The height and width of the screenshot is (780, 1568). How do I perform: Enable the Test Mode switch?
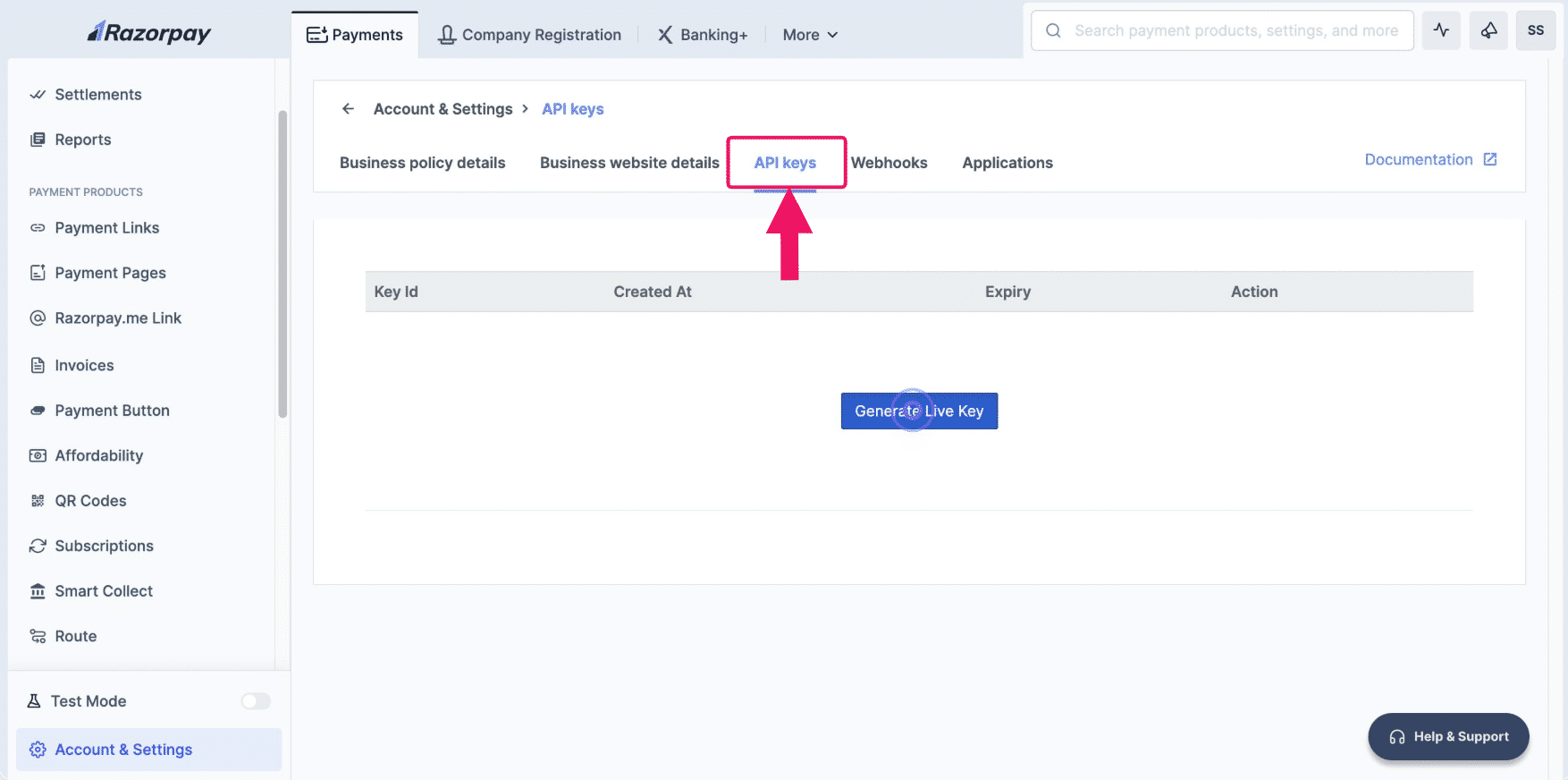[x=256, y=701]
